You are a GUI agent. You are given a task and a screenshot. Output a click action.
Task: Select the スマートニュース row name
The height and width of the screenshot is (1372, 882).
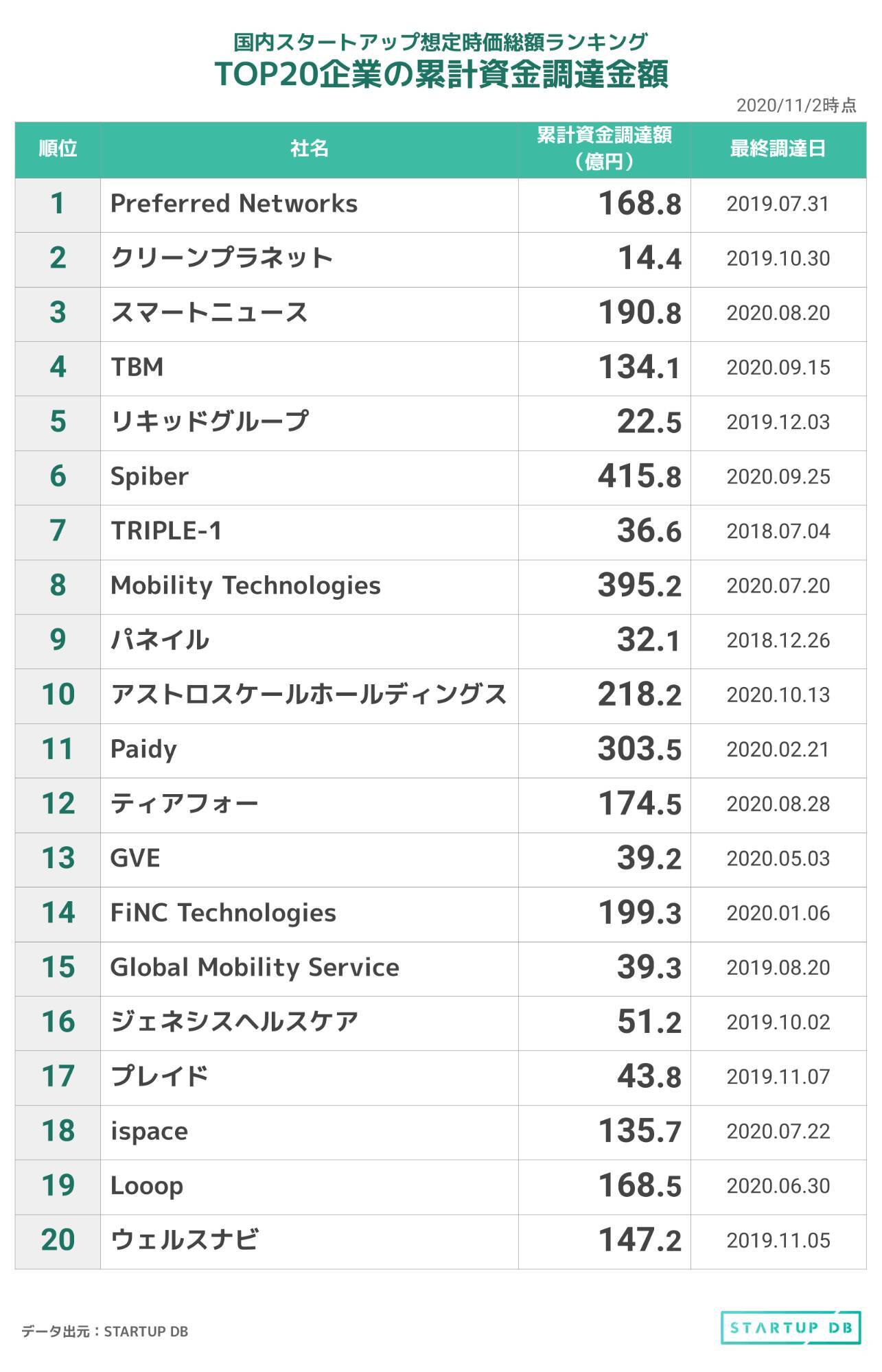209,313
